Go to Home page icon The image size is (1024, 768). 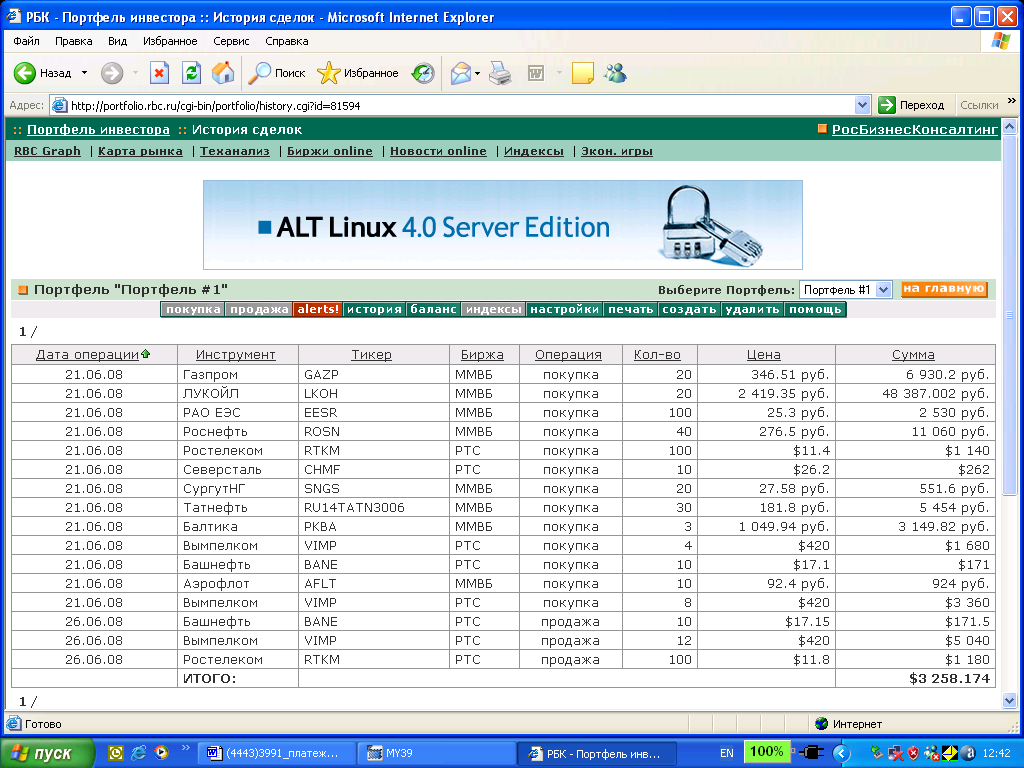point(223,73)
